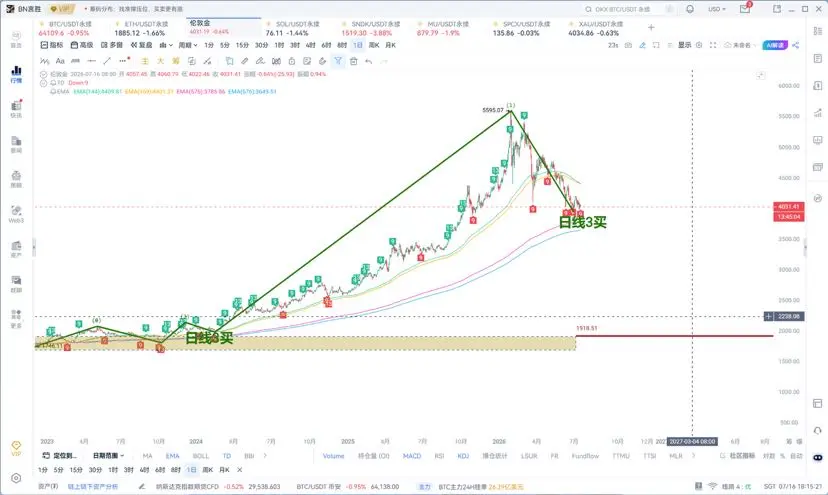This screenshot has width=828, height=495.
Task: Open the mail inbox icon
Action: pos(745,10)
